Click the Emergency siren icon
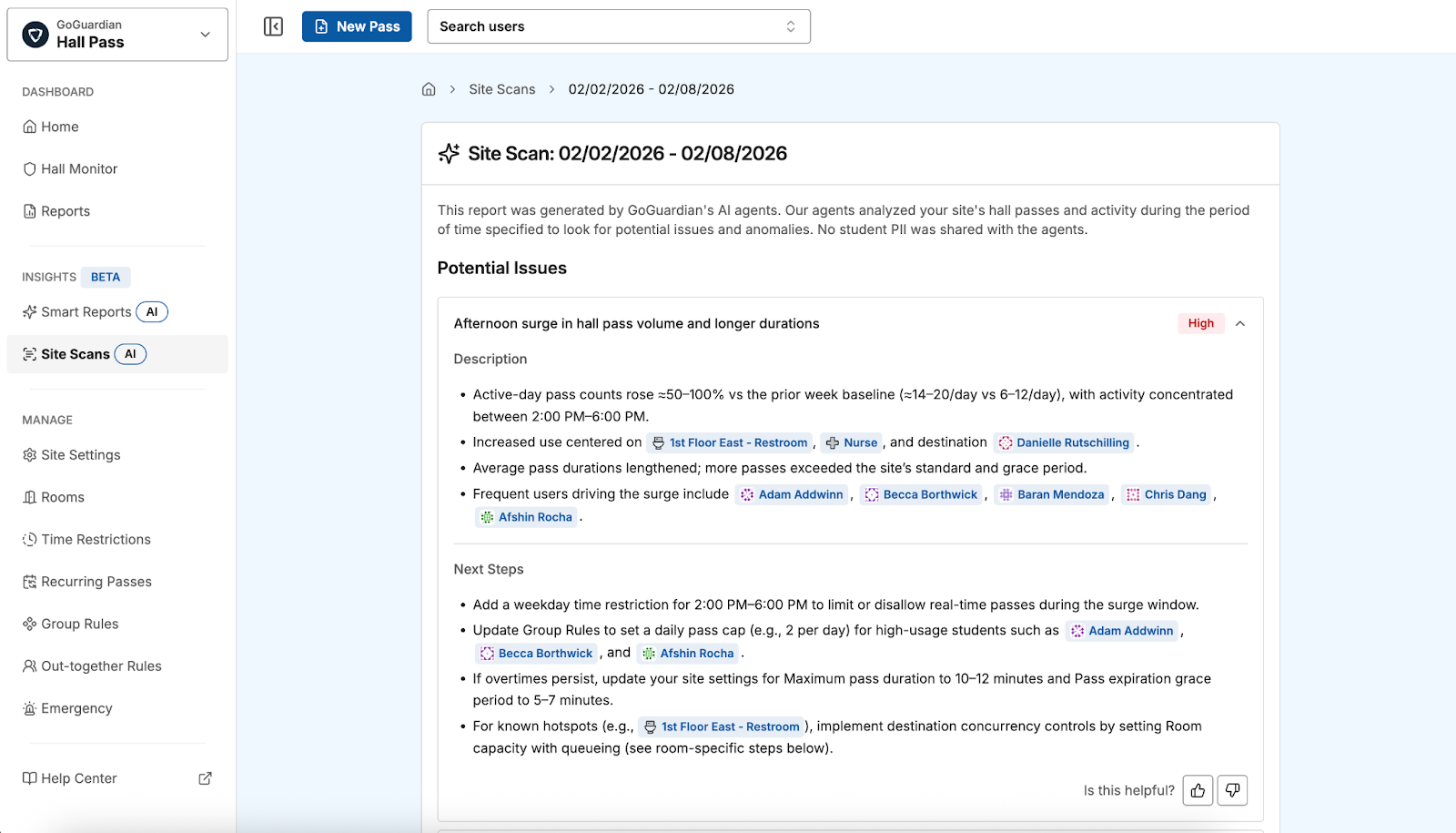1456x833 pixels. pos(30,708)
